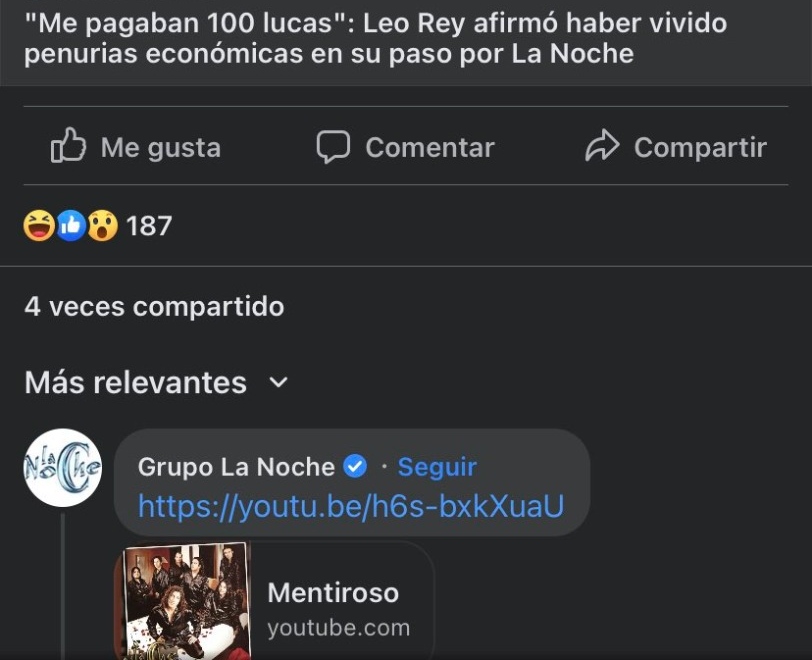
Task: Click the laughing face reaction emoji
Action: 38,226
